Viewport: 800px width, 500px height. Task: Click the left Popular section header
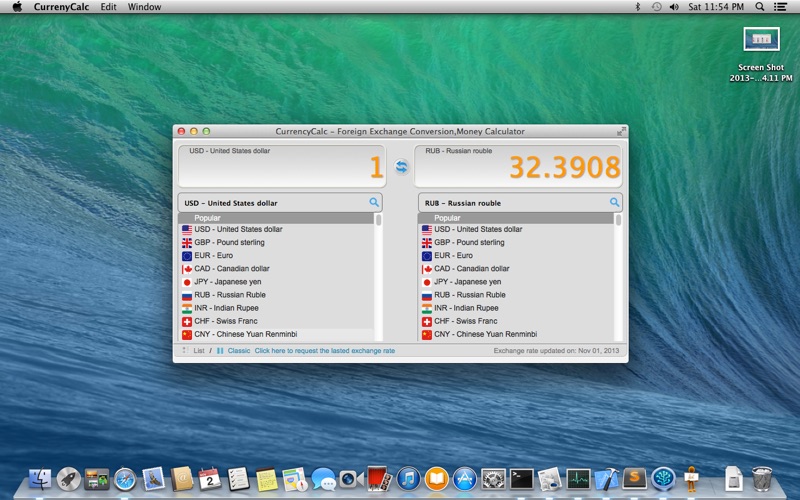(276, 218)
